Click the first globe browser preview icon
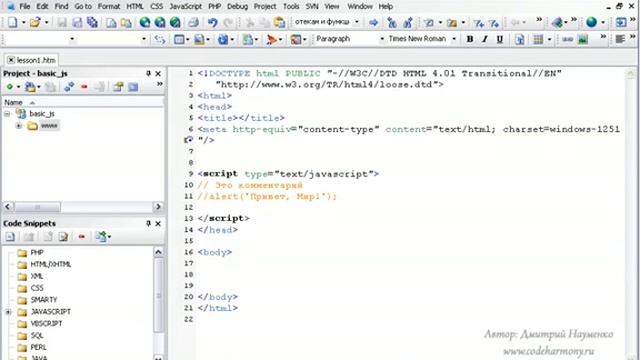This screenshot has width=640, height=360. click(x=144, y=22)
